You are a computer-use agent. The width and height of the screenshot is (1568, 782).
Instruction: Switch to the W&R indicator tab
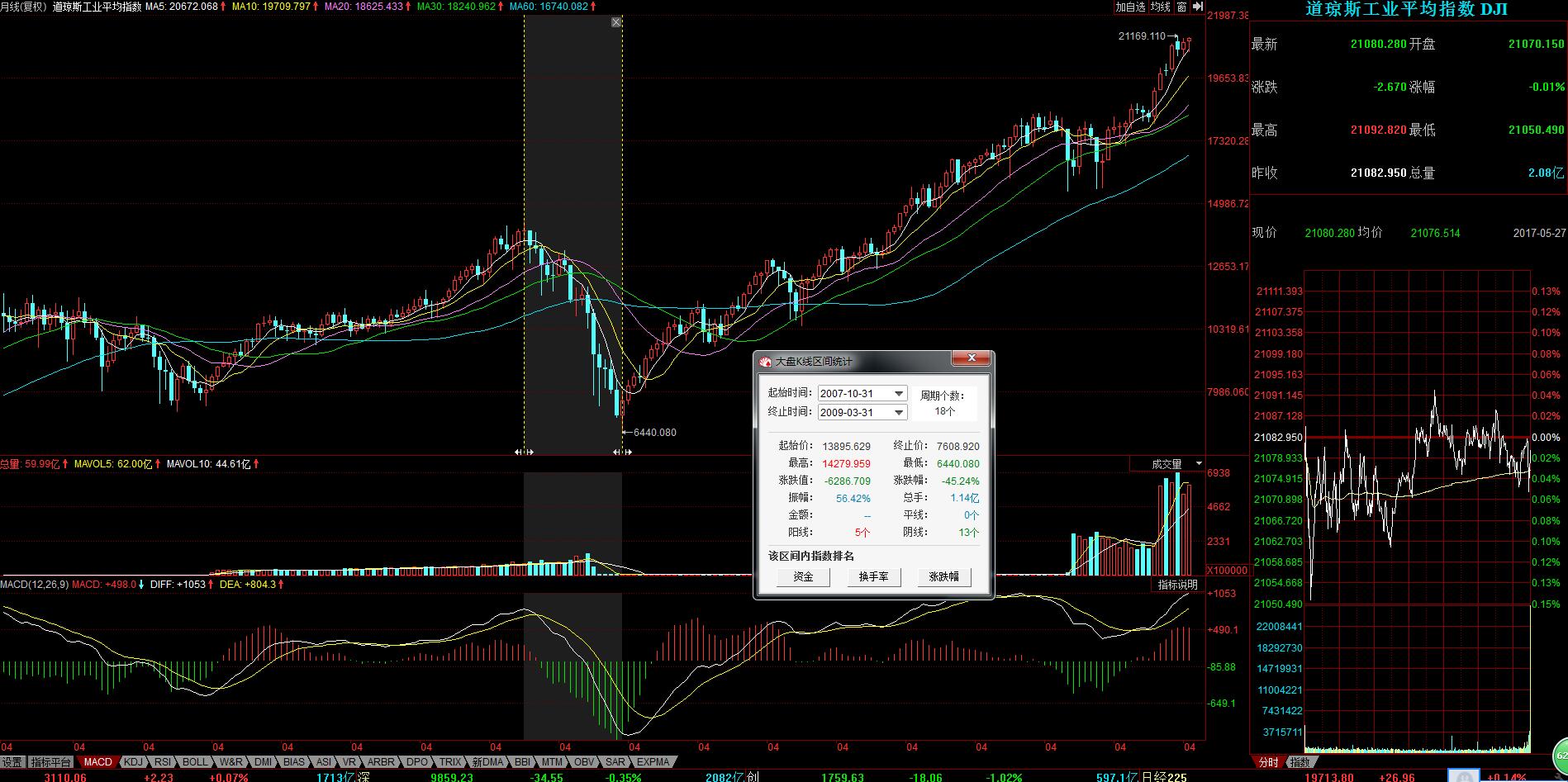(x=231, y=762)
